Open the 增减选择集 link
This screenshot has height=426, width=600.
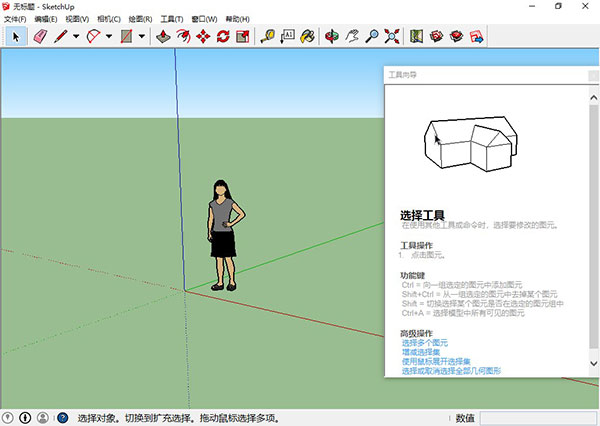[421, 352]
